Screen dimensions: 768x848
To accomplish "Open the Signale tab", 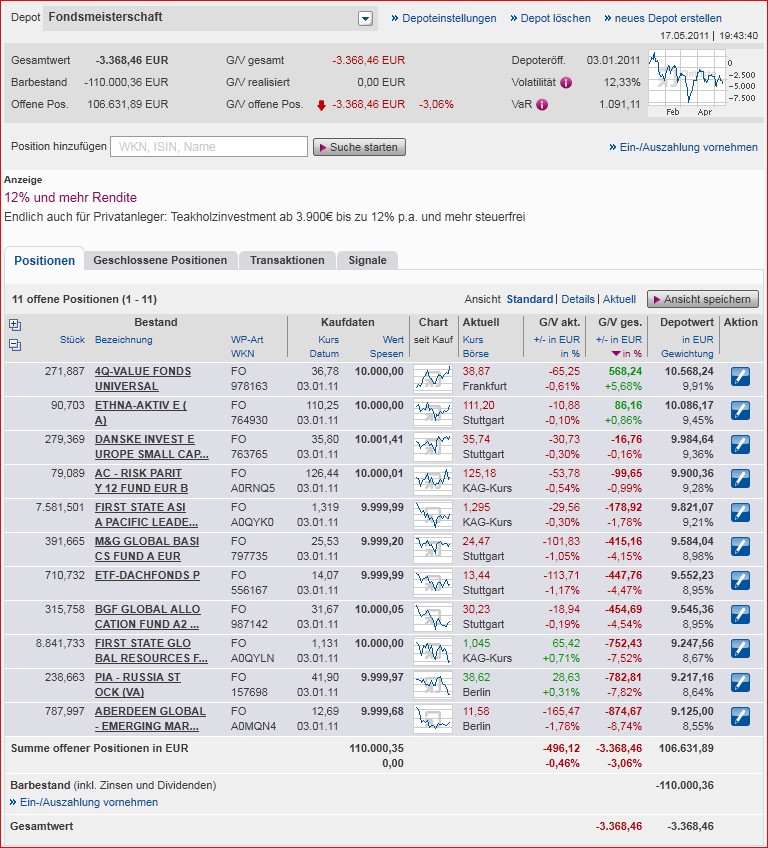I will (367, 260).
